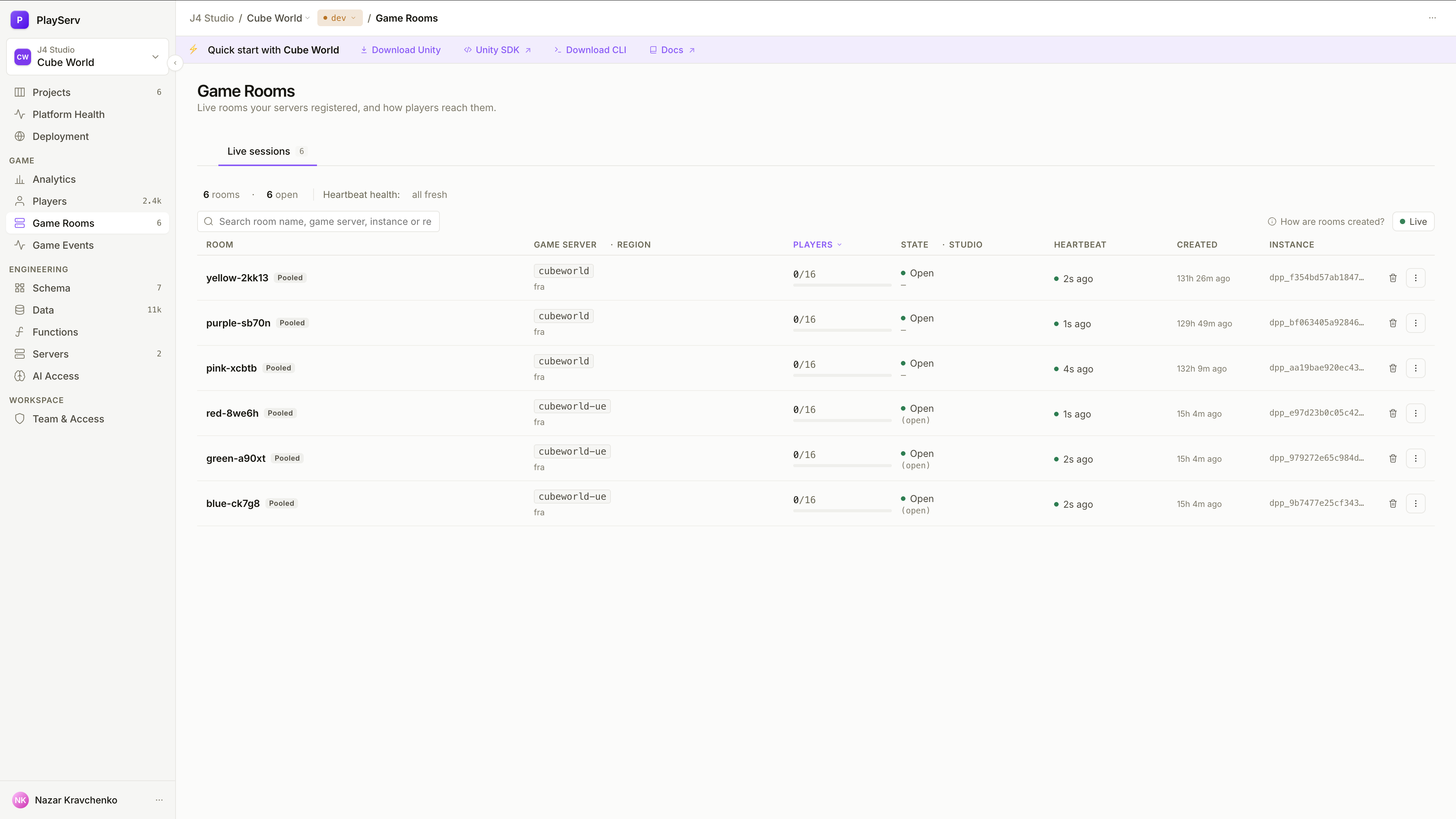This screenshot has height=819, width=1456.
Task: Click the PlayServ logo icon
Action: coord(20,20)
